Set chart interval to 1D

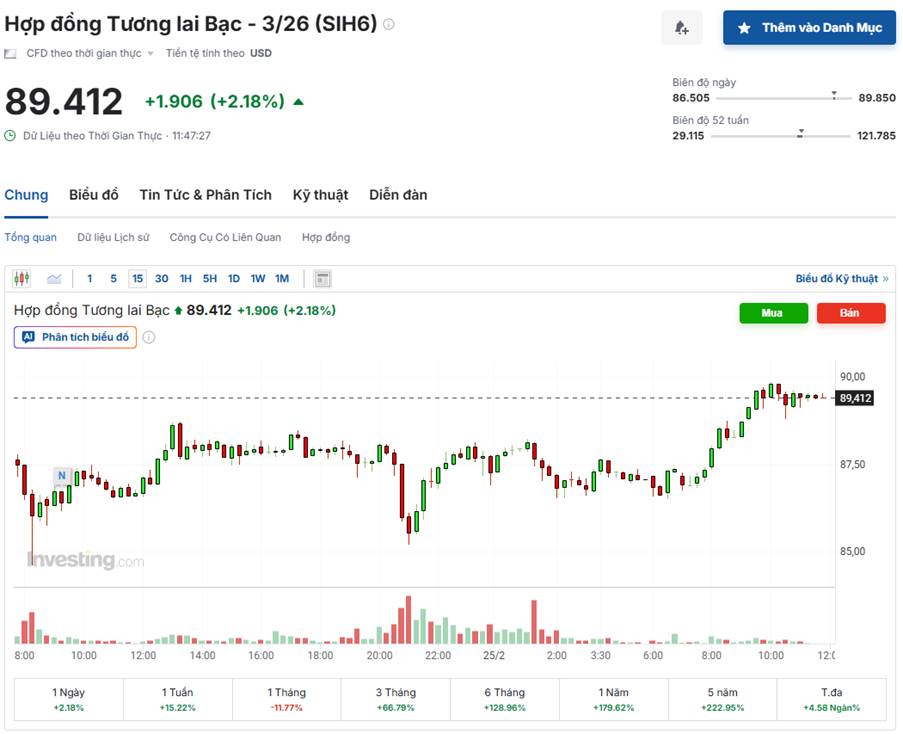coord(234,279)
